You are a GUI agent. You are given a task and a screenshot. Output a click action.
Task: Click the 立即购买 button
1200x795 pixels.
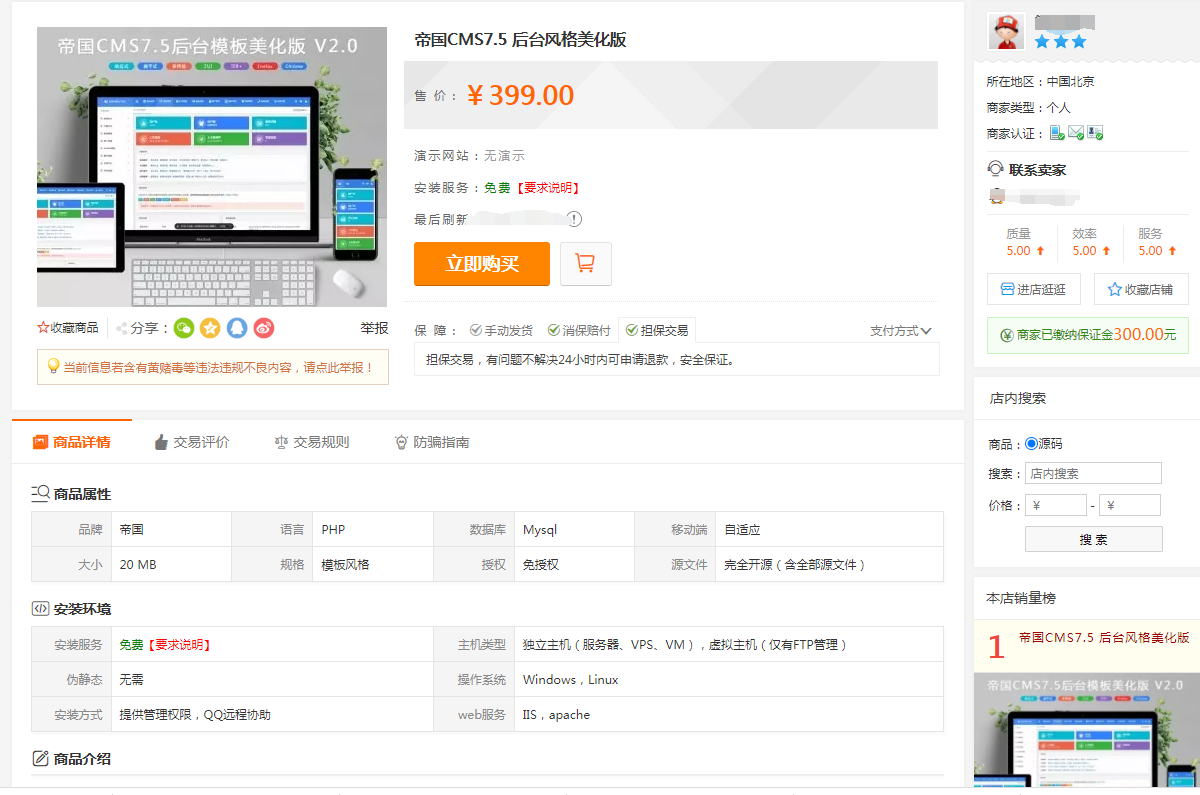[482, 264]
